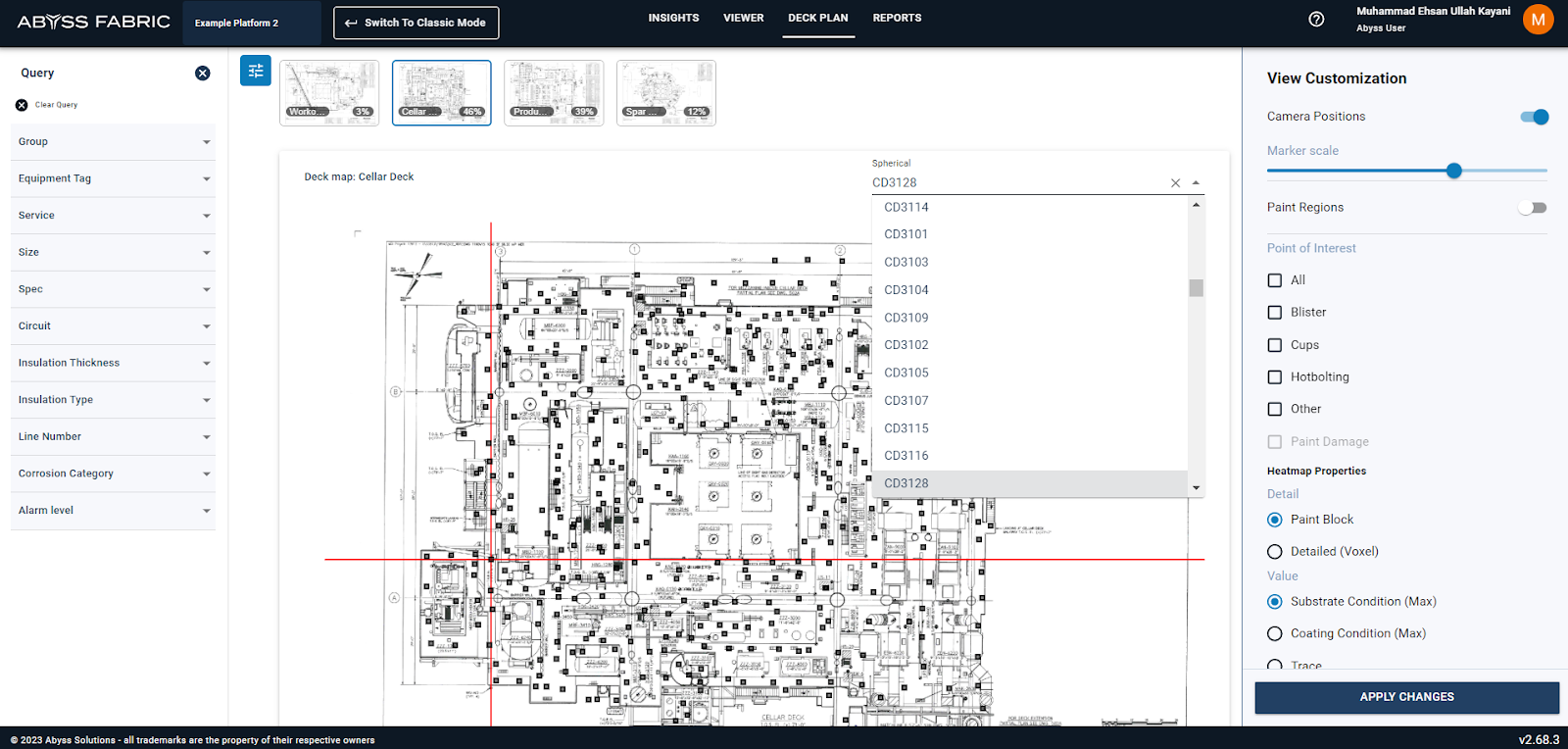Open the Reports tab
This screenshot has height=749, width=1568.
[x=897, y=18]
